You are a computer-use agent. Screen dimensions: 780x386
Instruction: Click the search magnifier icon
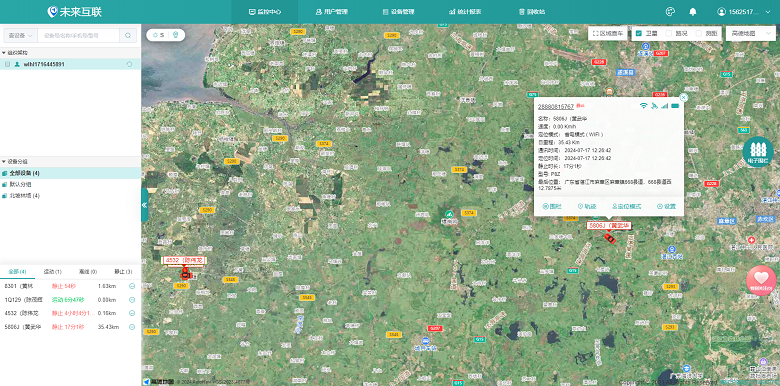(x=128, y=35)
